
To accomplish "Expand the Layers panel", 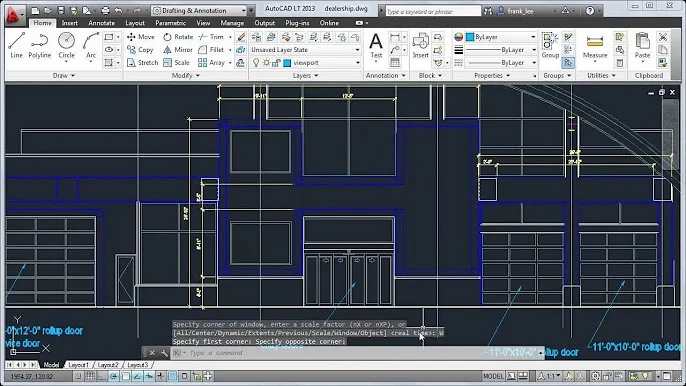I will pos(305,75).
